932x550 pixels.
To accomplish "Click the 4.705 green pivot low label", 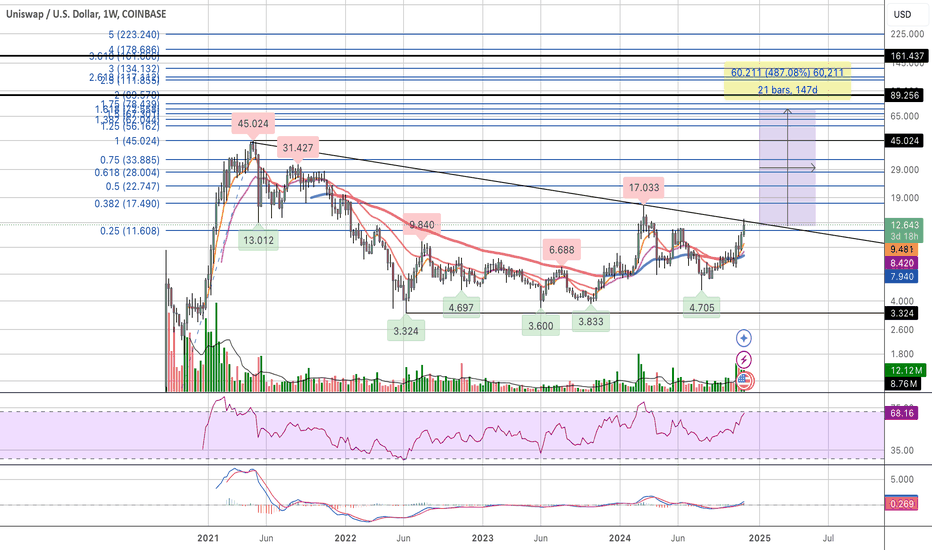I will tap(701, 307).
